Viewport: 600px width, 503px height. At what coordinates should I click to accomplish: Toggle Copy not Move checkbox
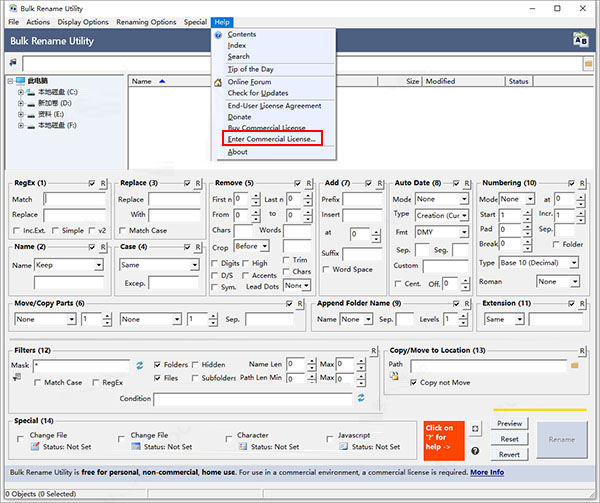413,382
